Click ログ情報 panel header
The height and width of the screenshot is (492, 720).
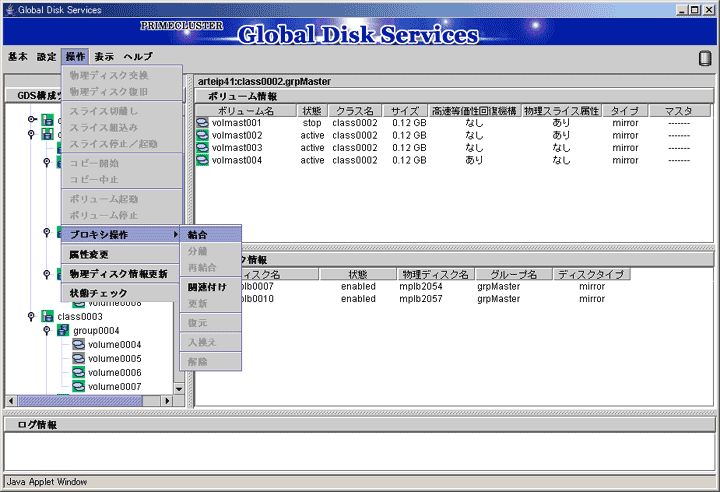360,425
